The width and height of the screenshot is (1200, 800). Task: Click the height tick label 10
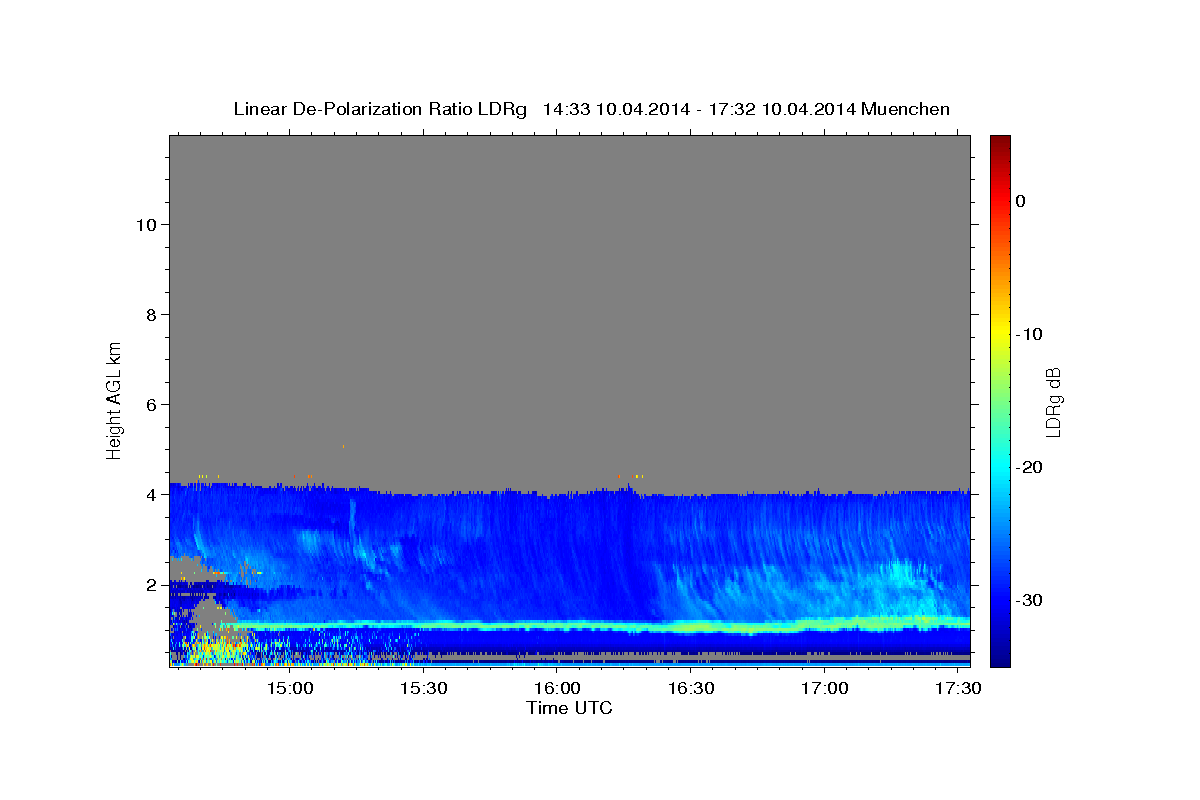coord(147,225)
